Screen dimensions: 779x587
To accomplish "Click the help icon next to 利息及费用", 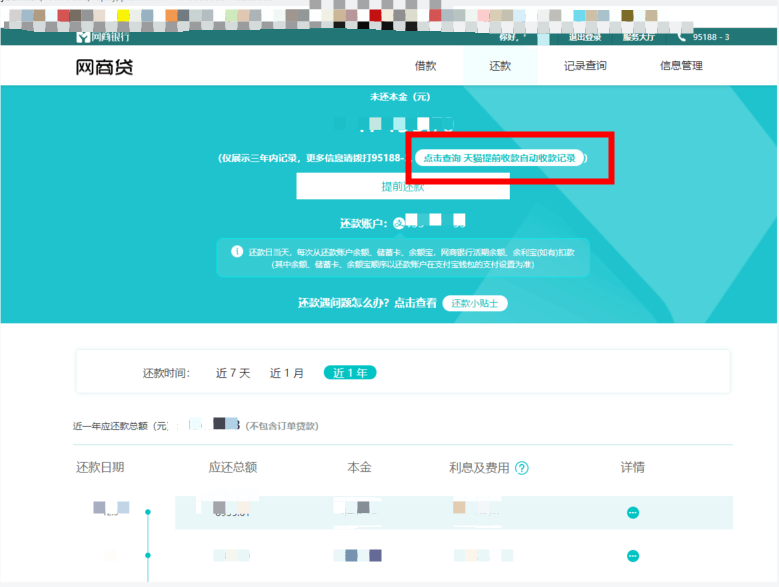I will click(x=522, y=468).
